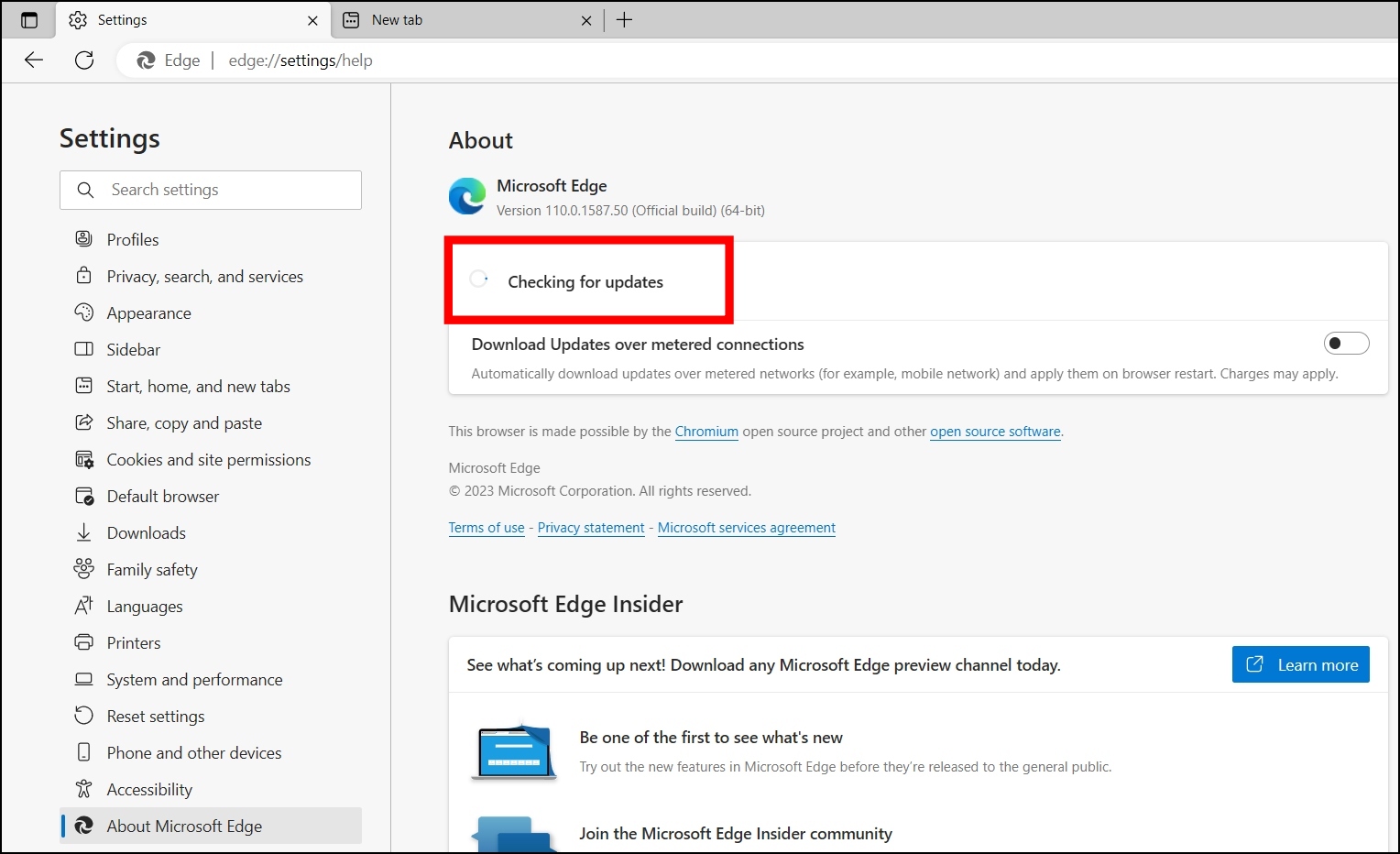Image resolution: width=1400 pixels, height=854 pixels.
Task: Reload the page with the refresh icon
Action: (x=84, y=60)
